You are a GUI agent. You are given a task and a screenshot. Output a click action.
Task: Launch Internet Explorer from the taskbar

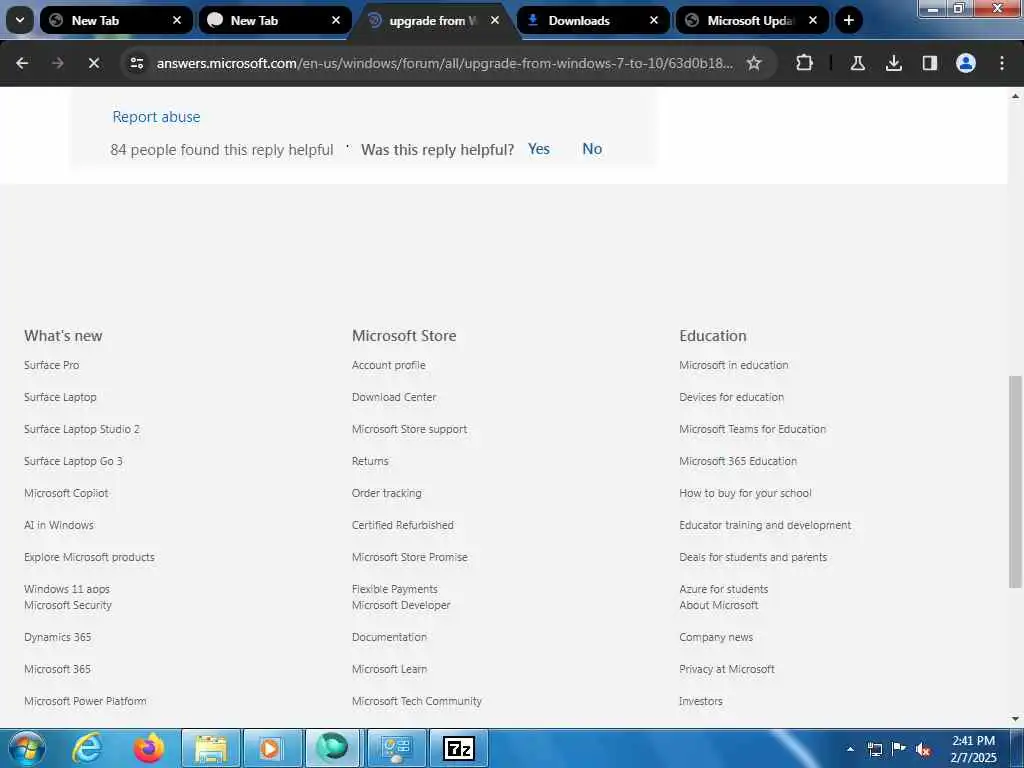point(87,748)
